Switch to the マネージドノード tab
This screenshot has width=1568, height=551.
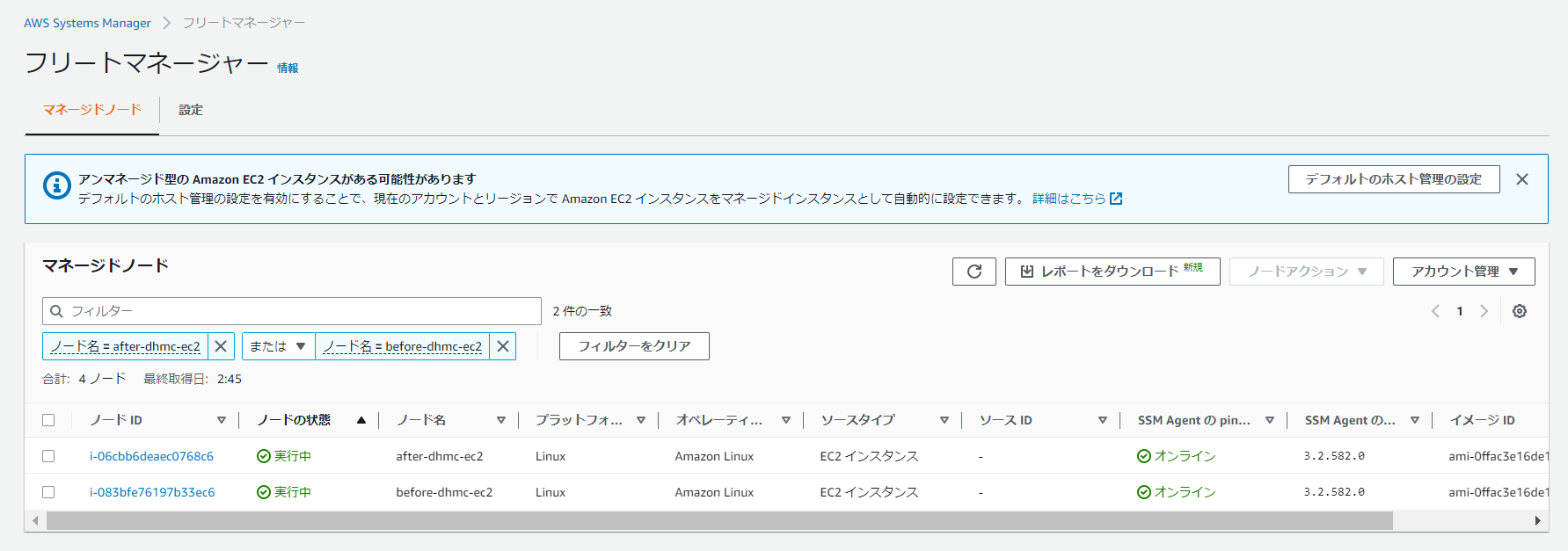click(92, 110)
